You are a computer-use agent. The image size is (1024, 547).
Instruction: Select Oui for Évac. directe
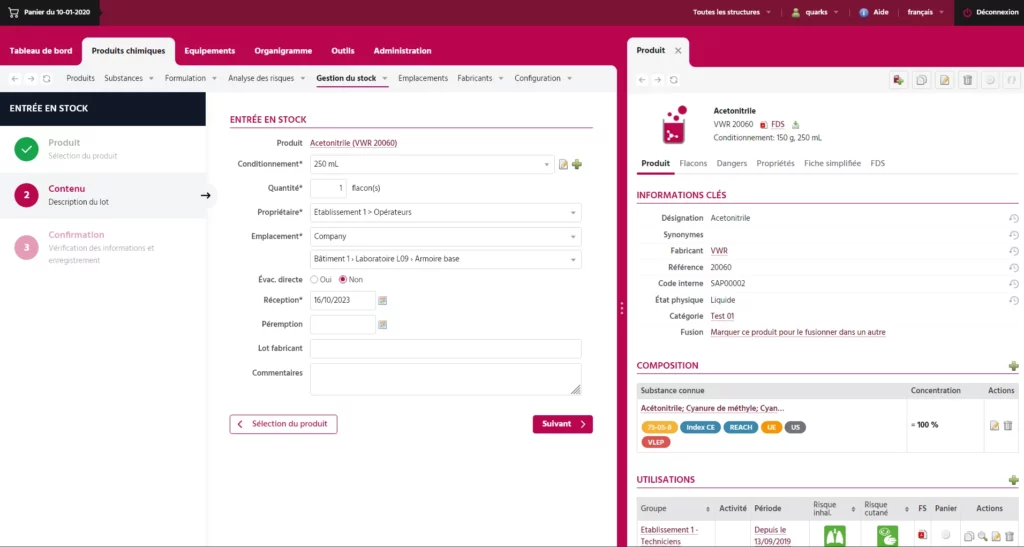click(x=314, y=279)
